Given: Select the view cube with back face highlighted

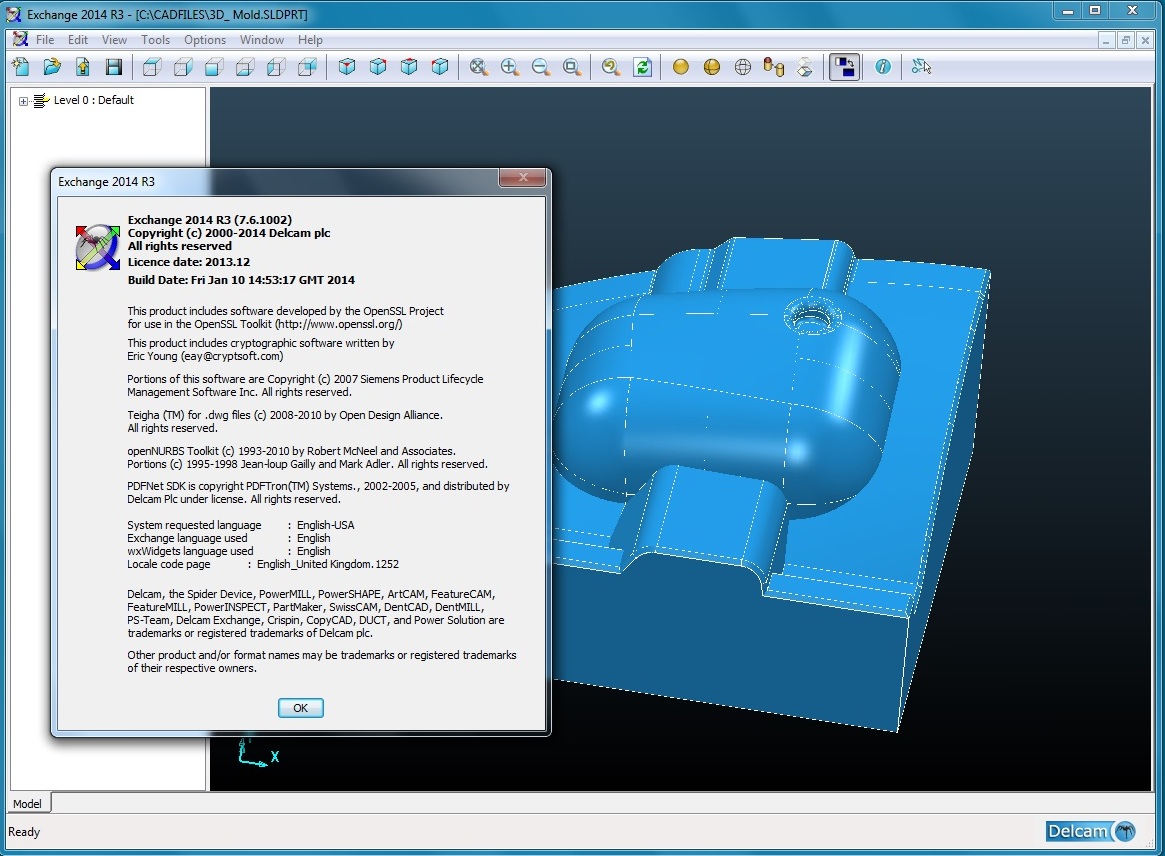Looking at the screenshot, I should pos(308,67).
